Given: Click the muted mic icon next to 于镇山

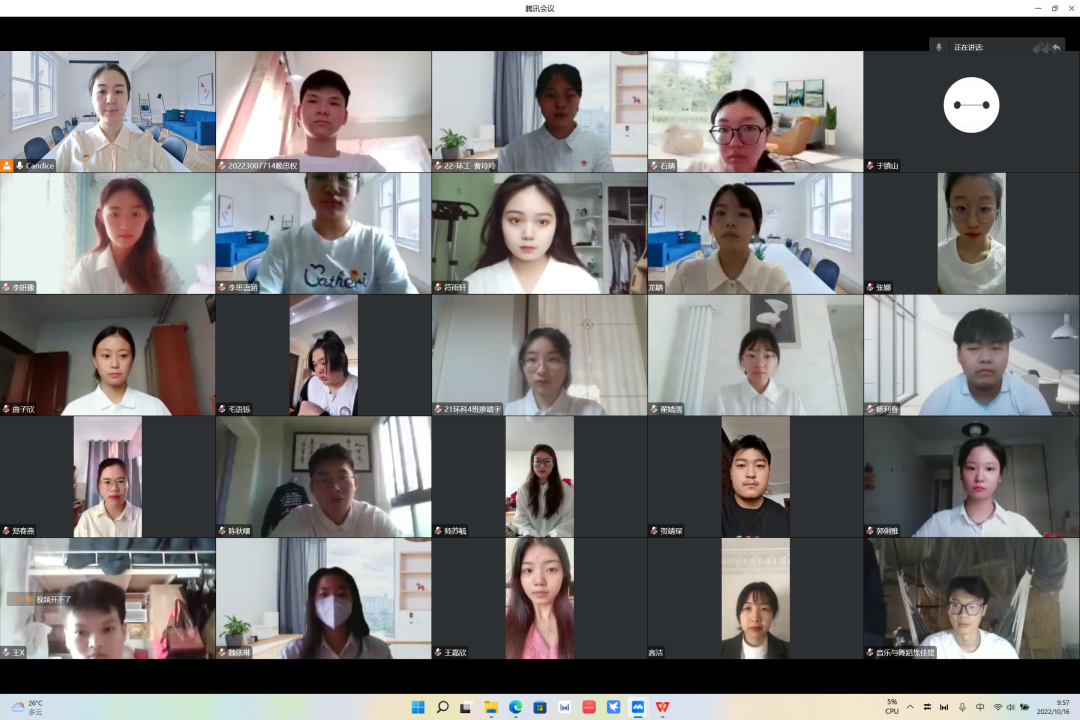Looking at the screenshot, I should coord(870,166).
